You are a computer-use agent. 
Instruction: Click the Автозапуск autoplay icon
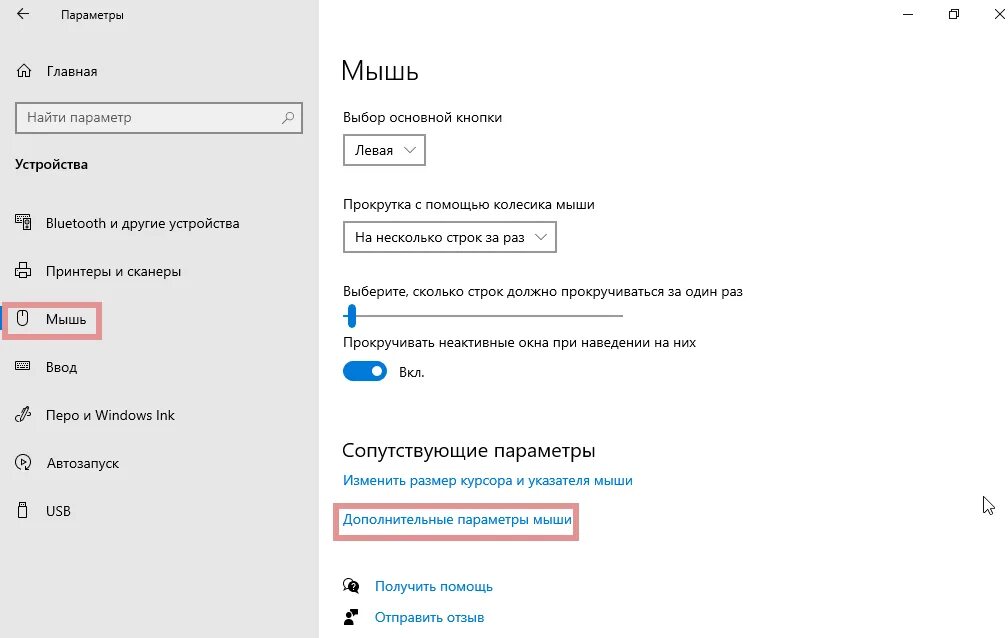click(x=24, y=463)
